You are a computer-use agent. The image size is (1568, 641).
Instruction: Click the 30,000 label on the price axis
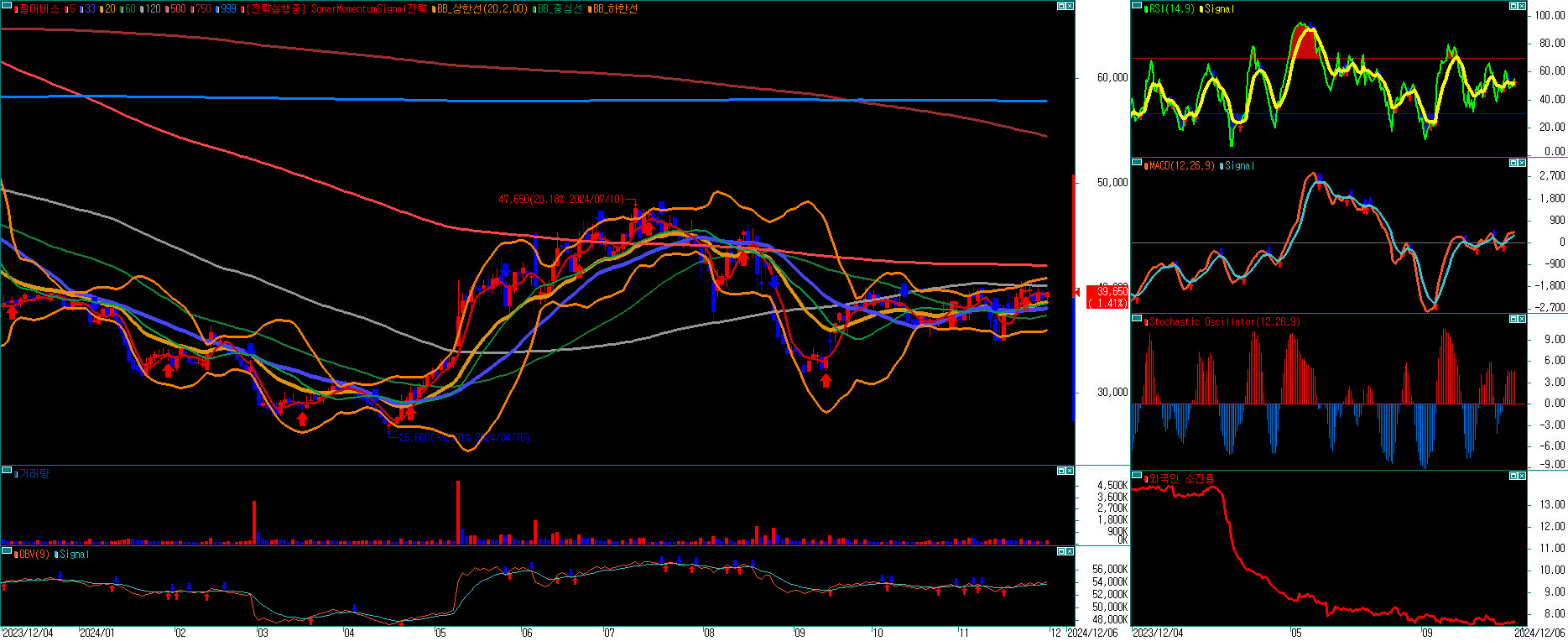[x=1112, y=392]
